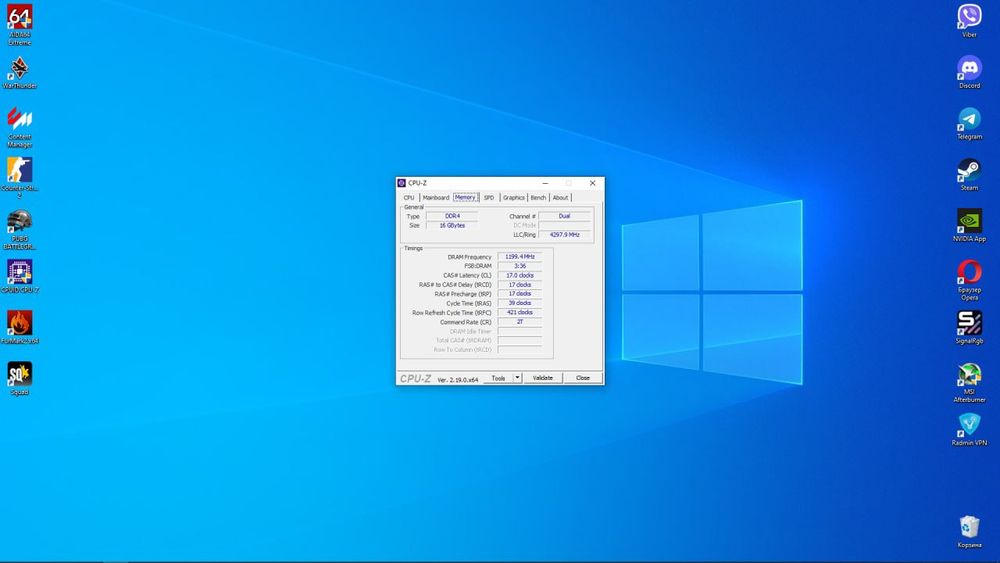Click the Size field showing 16 GBytes
The width and height of the screenshot is (1000, 563).
452,226
